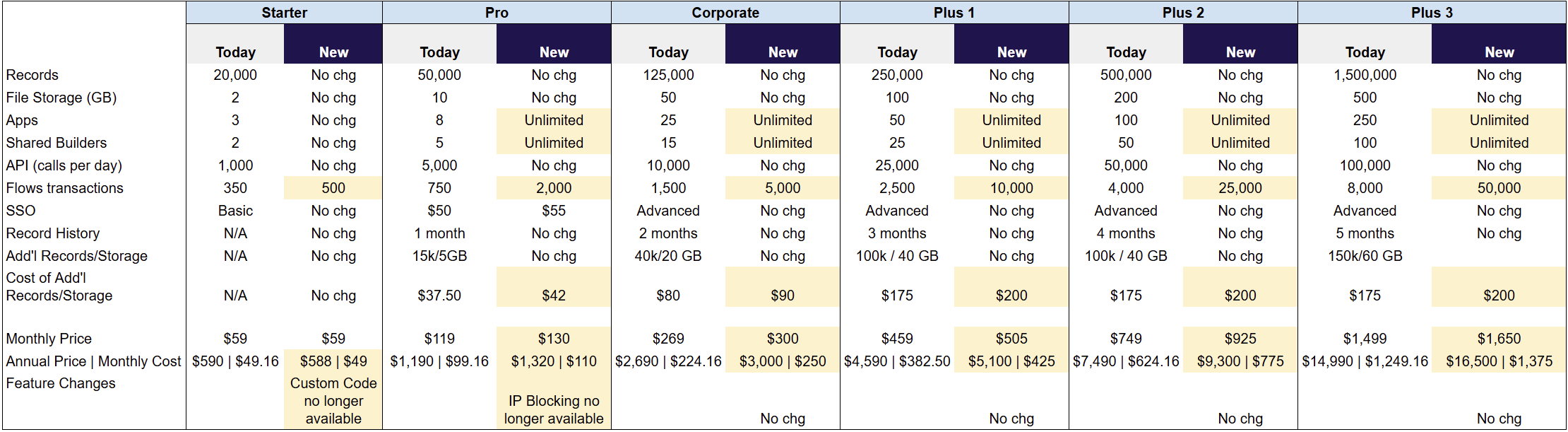
Task: Select the $925 monthly price cell
Action: [1240, 339]
